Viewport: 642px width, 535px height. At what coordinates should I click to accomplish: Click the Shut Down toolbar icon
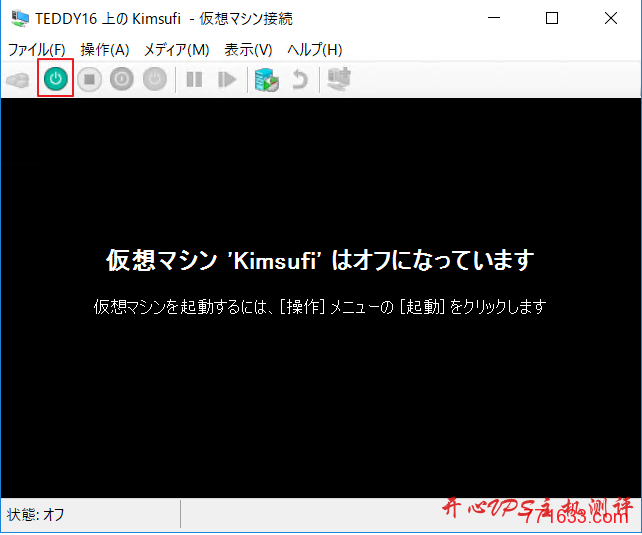(122, 79)
